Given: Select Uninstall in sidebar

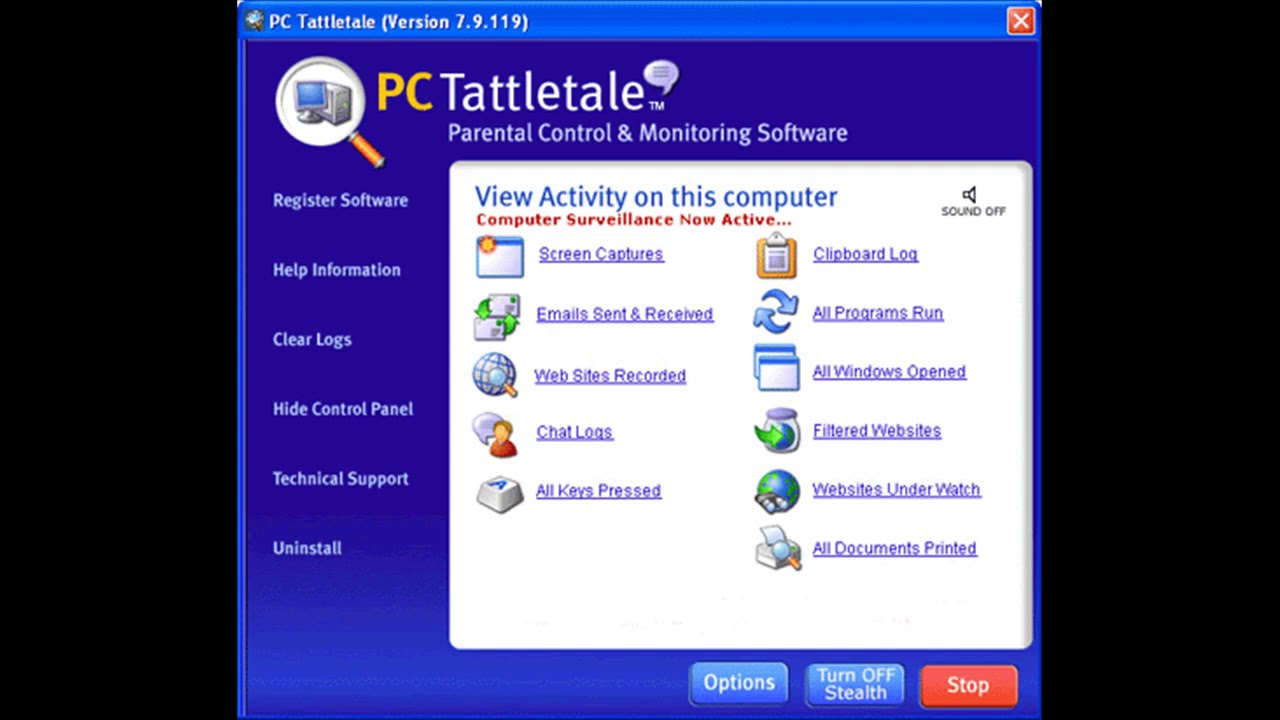Looking at the screenshot, I should 307,548.
